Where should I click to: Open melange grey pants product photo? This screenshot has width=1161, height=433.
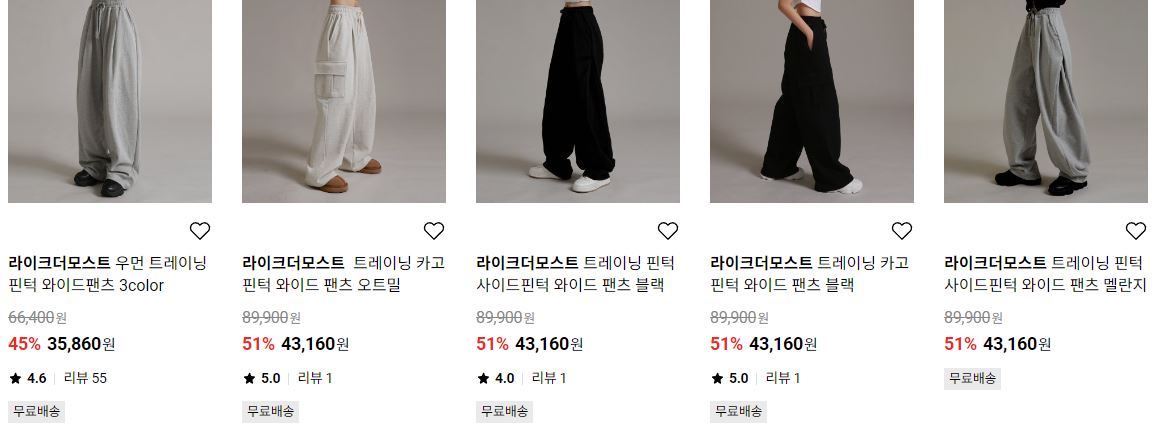point(1045,101)
